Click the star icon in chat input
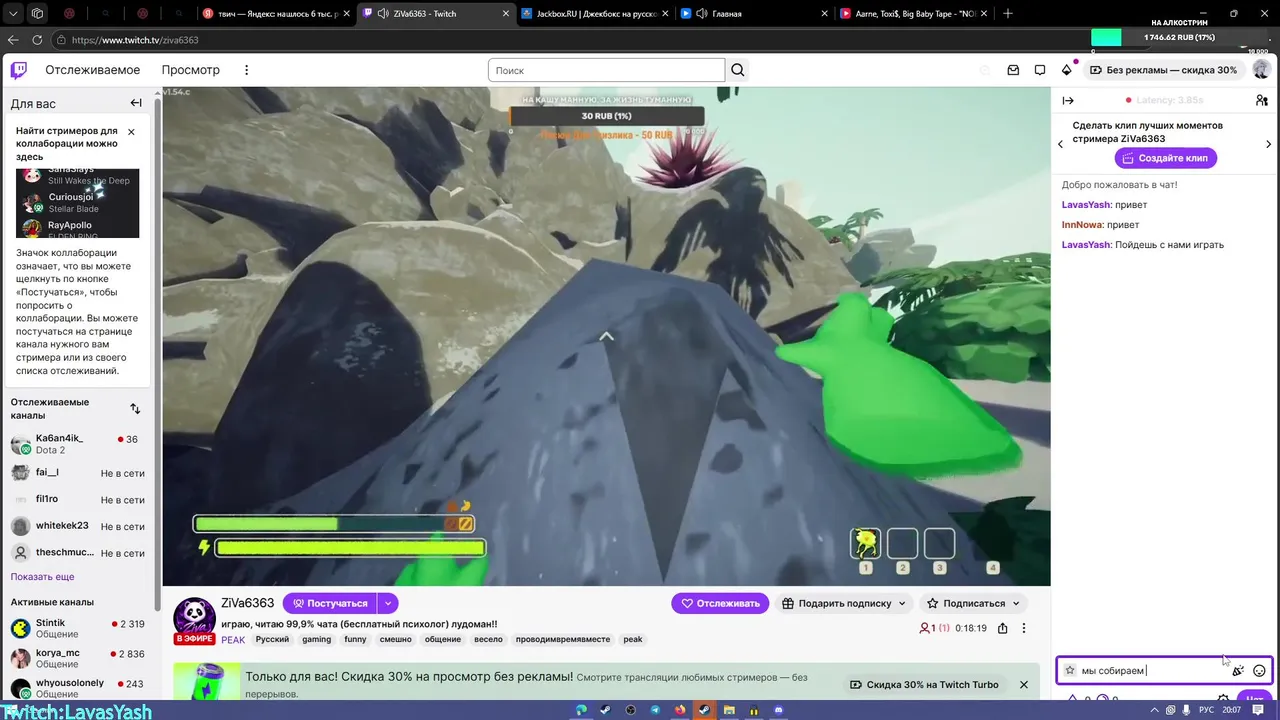This screenshot has width=1280, height=720. [x=1070, y=671]
